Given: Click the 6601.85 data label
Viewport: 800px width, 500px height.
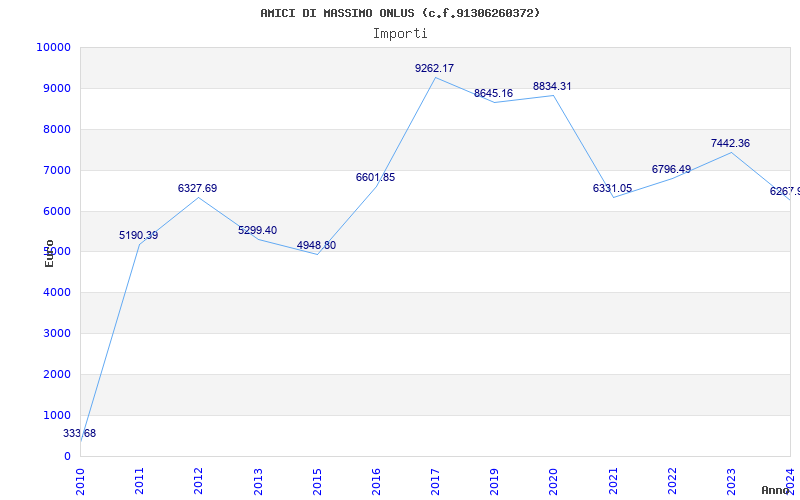Looking at the screenshot, I should tap(375, 178).
